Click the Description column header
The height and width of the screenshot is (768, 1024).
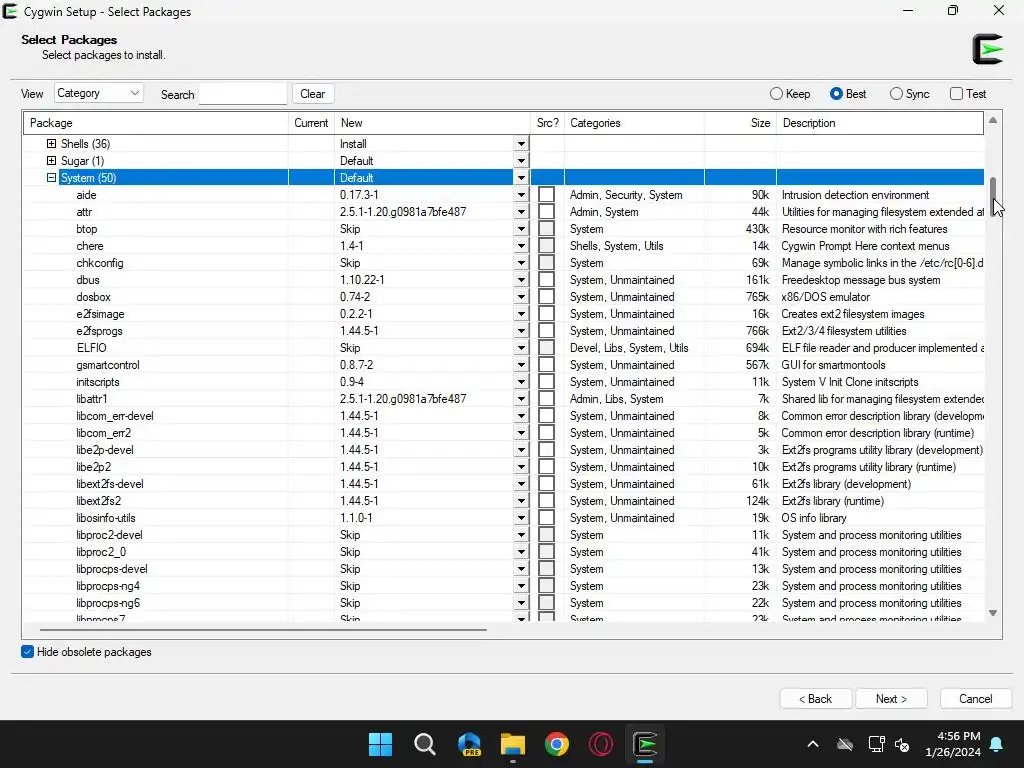pos(880,123)
